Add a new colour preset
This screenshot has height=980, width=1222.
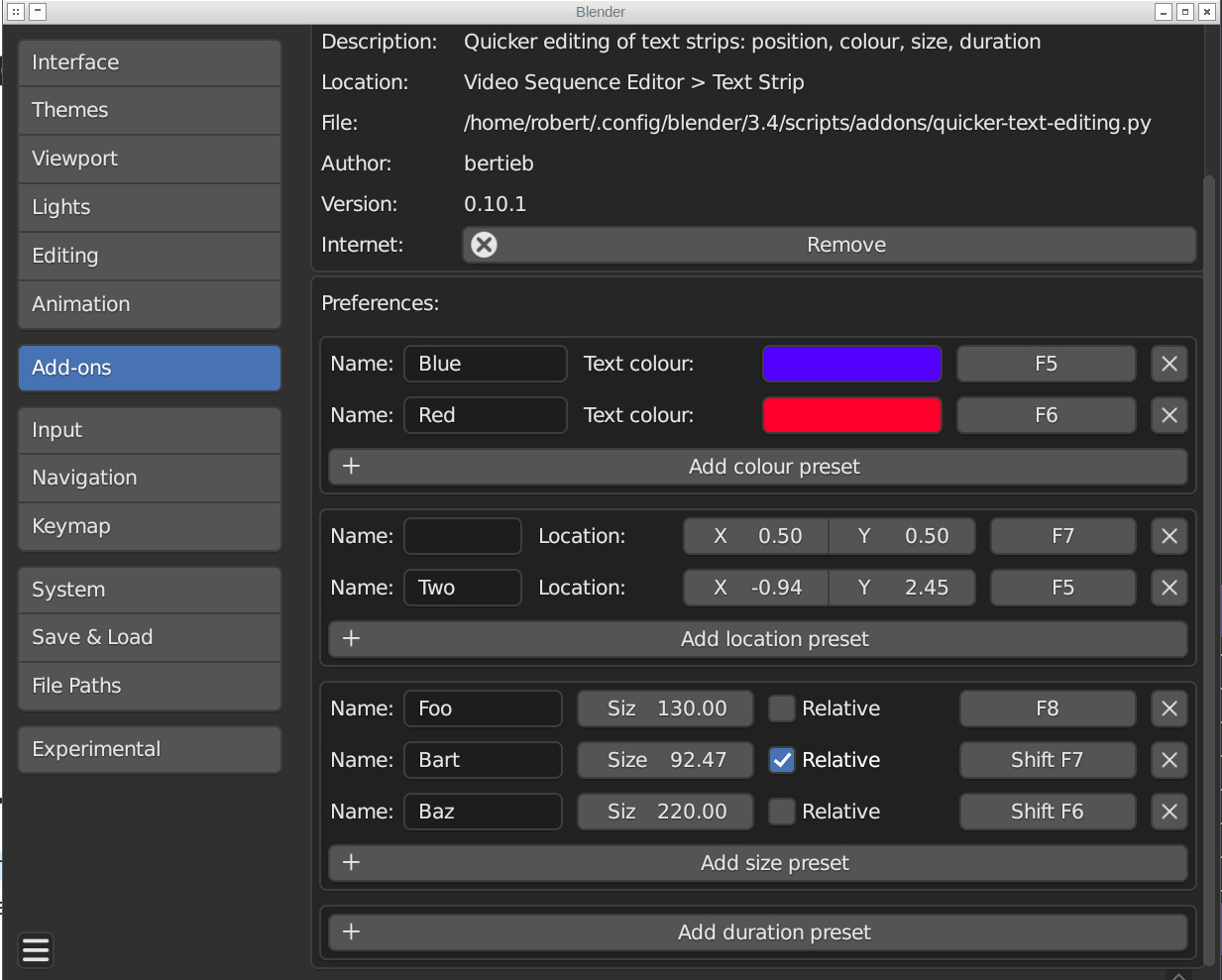(758, 467)
